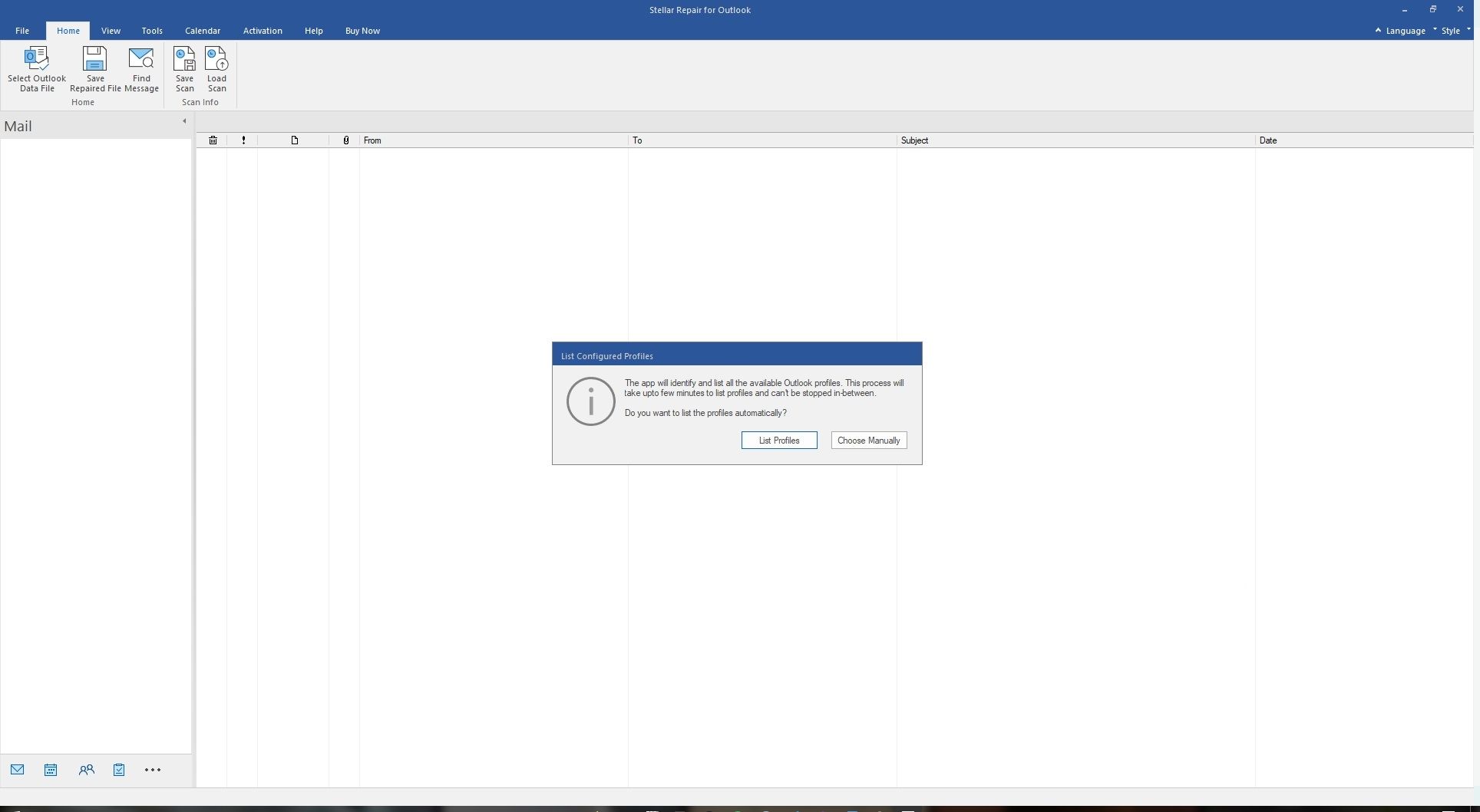1480x812 pixels.
Task: Open the Tasks view icon in the bottom bar
Action: point(119,770)
